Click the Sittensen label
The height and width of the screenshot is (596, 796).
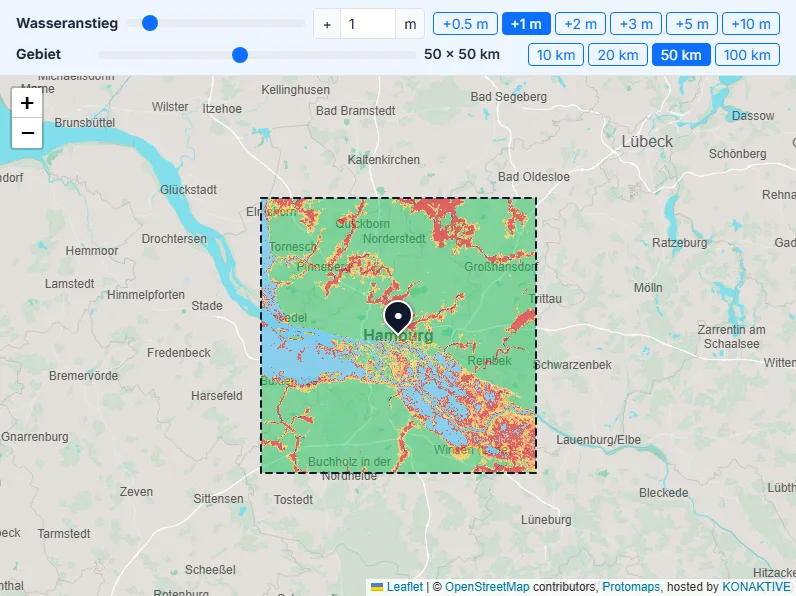click(218, 499)
